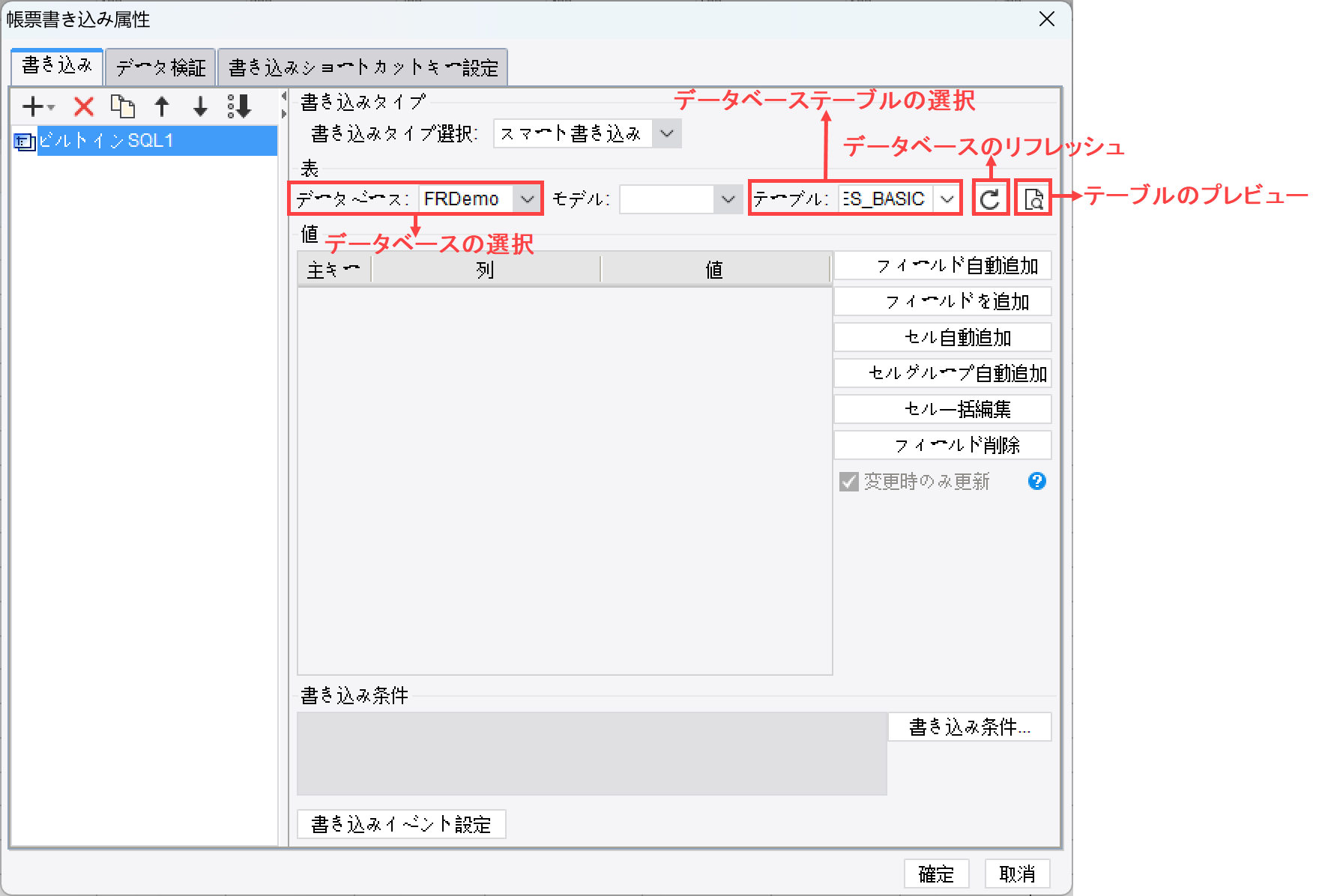1328x896 pixels.
Task: Click the copy entry icon
Action: [122, 107]
